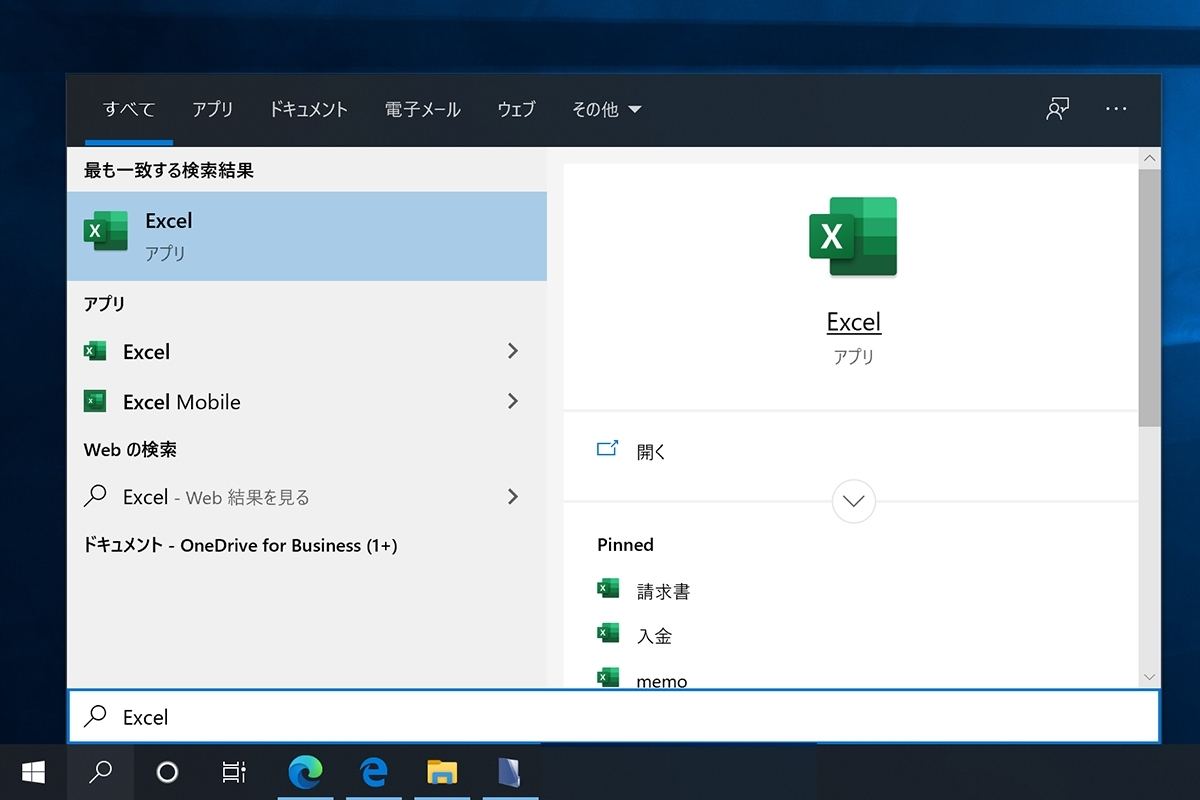1200x800 pixels.
Task: Click the underlined Excel title link in the preview
Action: tap(853, 322)
